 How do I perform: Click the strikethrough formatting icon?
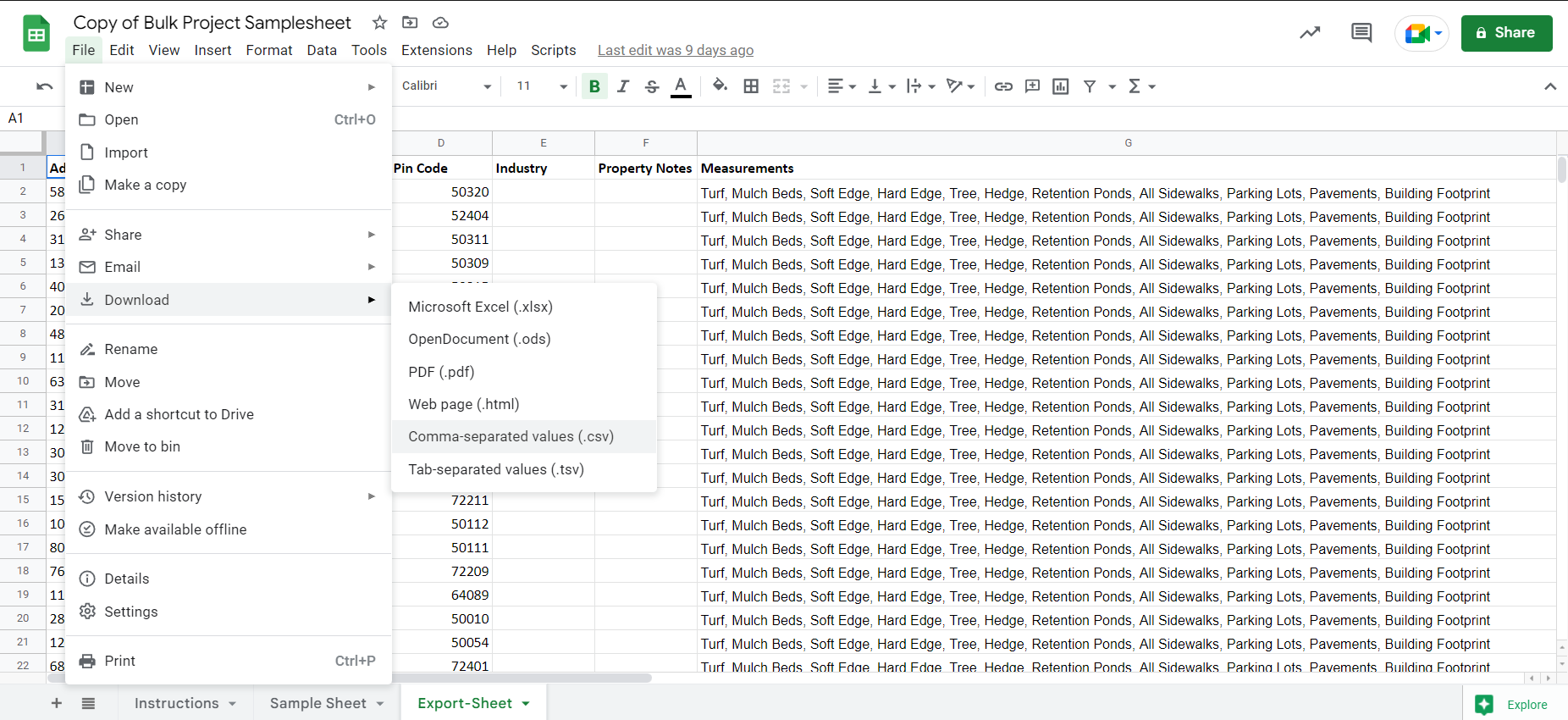point(651,86)
